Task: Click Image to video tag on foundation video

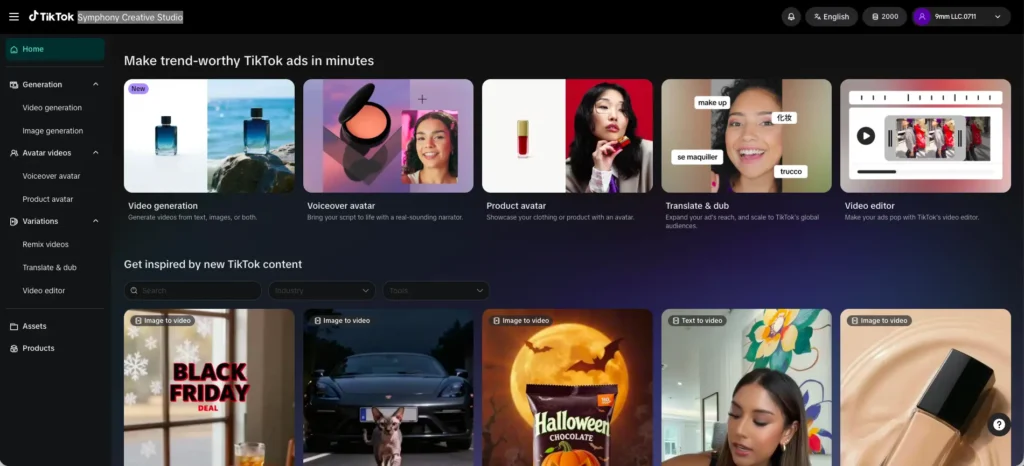Action: pos(879,320)
